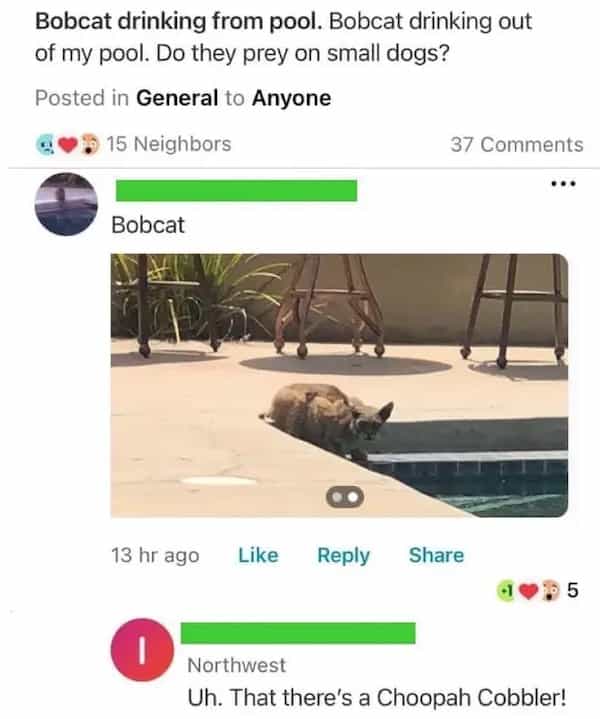This screenshot has height=719, width=600.
Task: View the 15 Neighbors reactions list
Action: point(169,144)
